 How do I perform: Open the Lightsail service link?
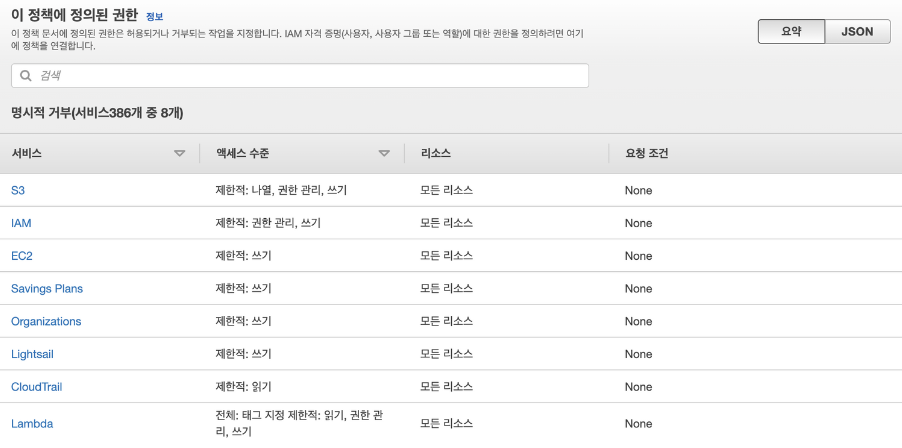[32, 354]
